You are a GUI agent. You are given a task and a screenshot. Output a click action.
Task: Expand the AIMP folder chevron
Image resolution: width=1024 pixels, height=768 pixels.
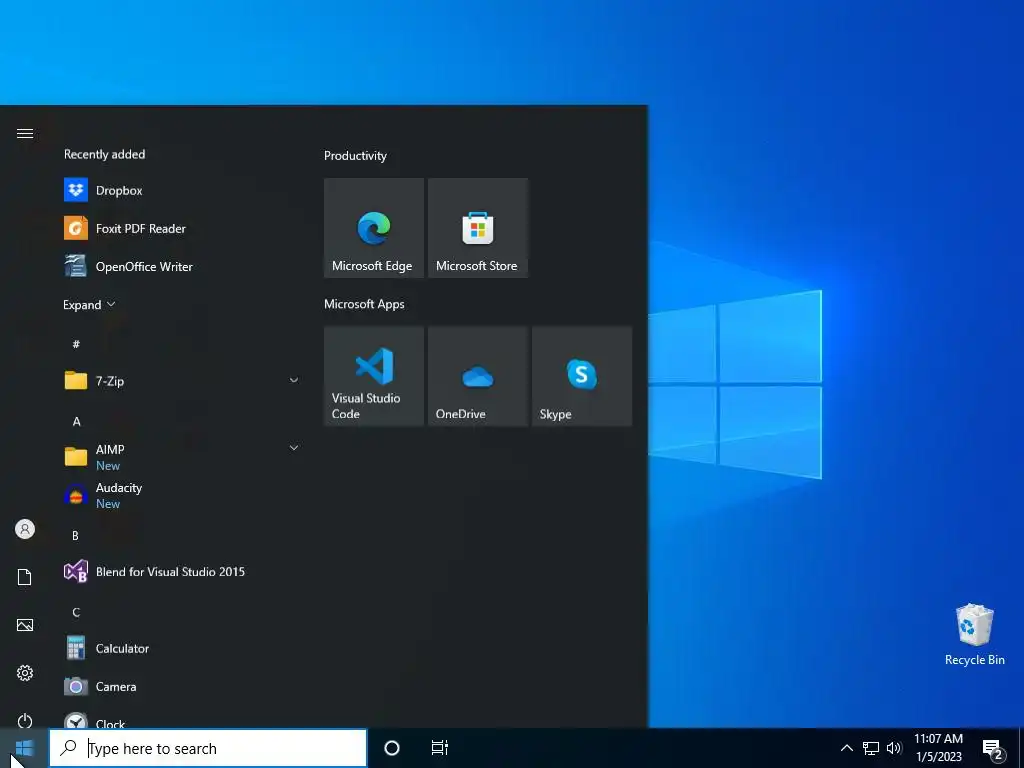(x=294, y=448)
